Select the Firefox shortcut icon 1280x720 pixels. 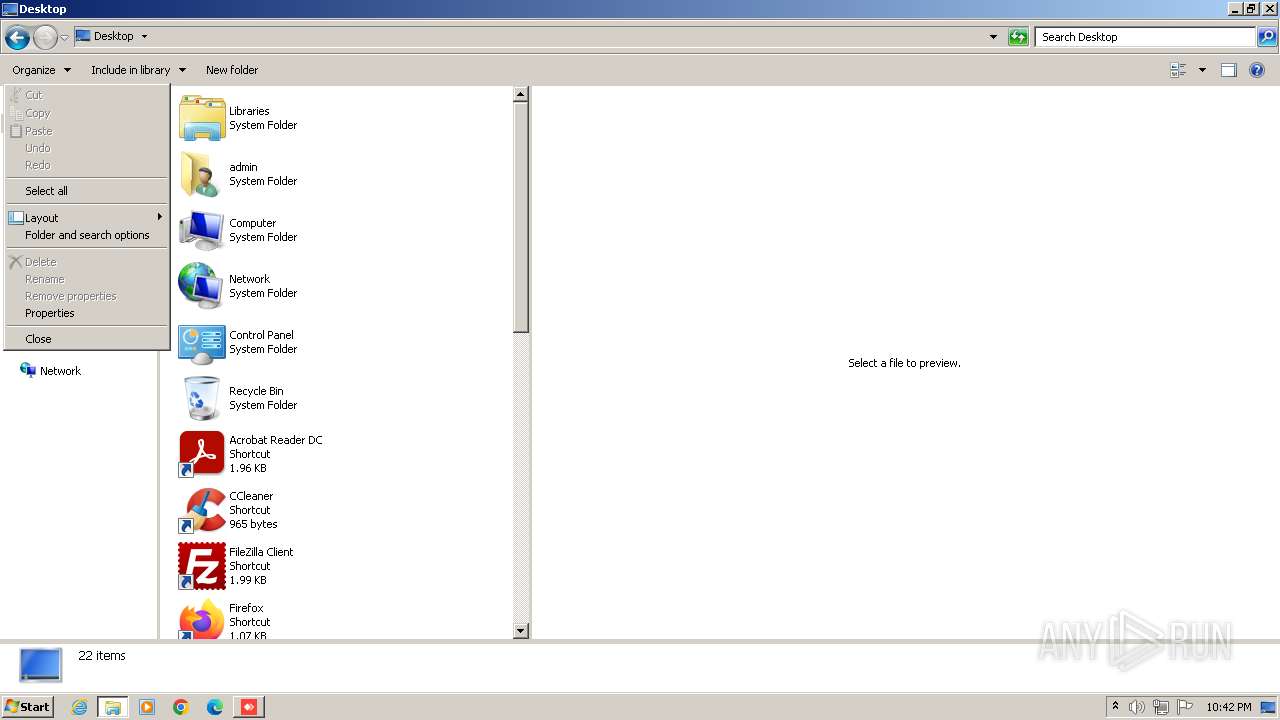pyautogui.click(x=202, y=619)
